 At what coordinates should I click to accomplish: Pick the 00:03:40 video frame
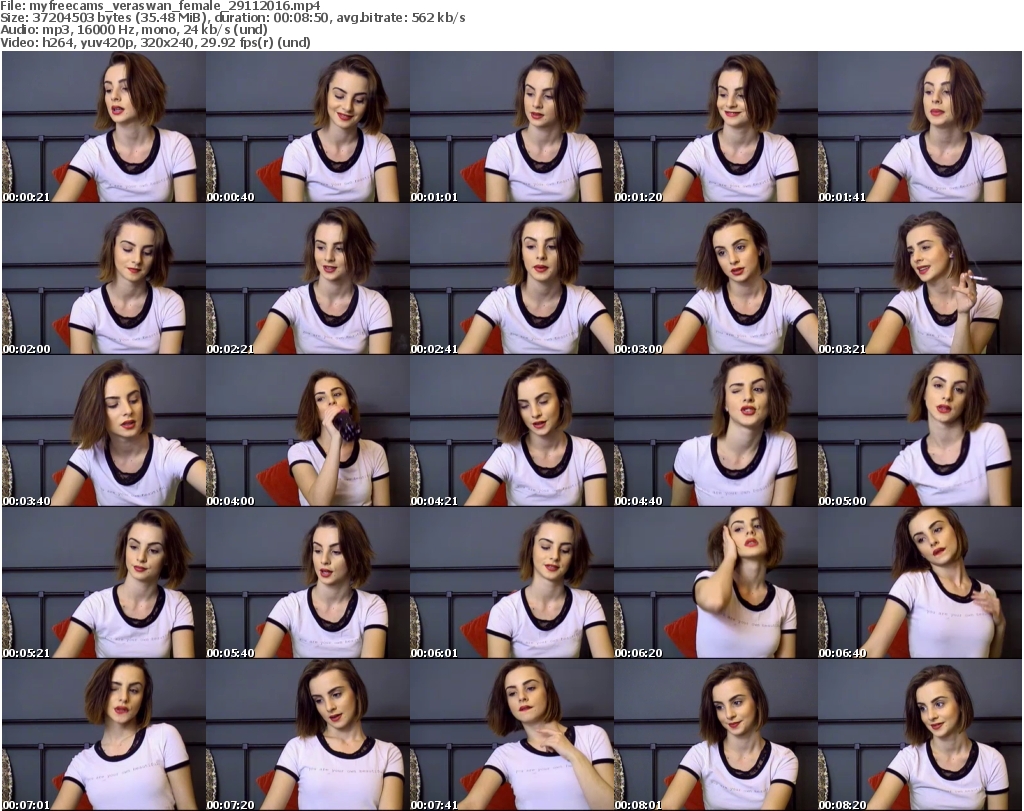104,432
